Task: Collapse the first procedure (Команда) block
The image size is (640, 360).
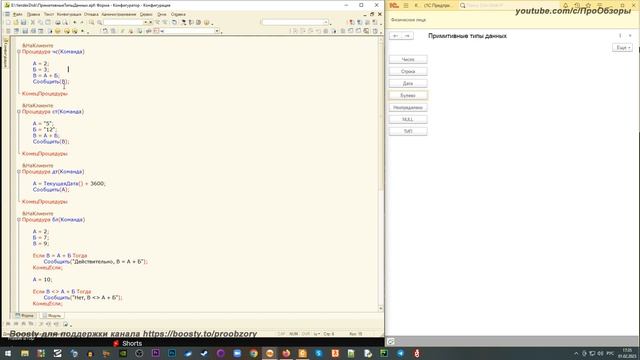Action: pos(19,52)
